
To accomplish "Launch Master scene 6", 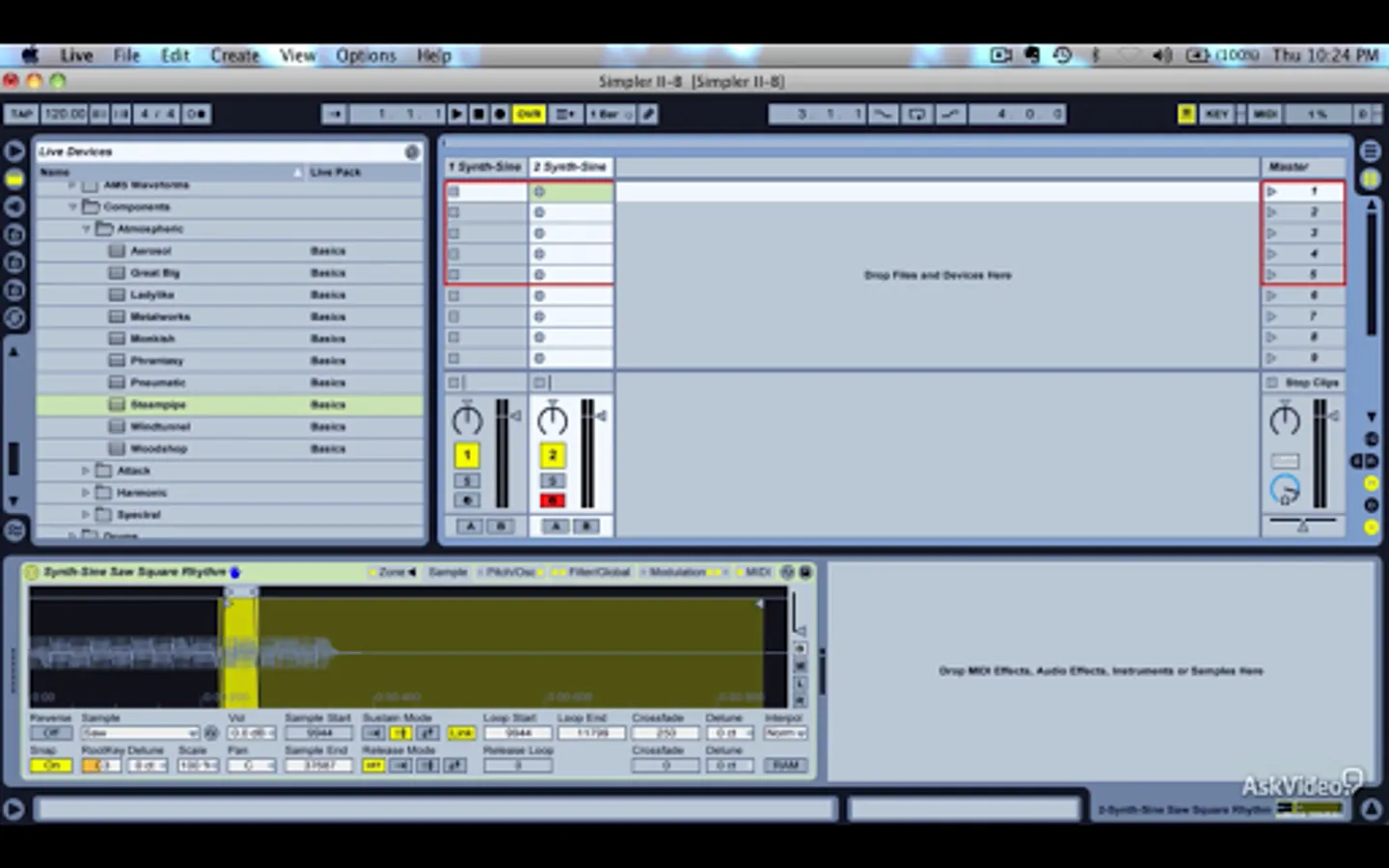I will tap(1272, 295).
